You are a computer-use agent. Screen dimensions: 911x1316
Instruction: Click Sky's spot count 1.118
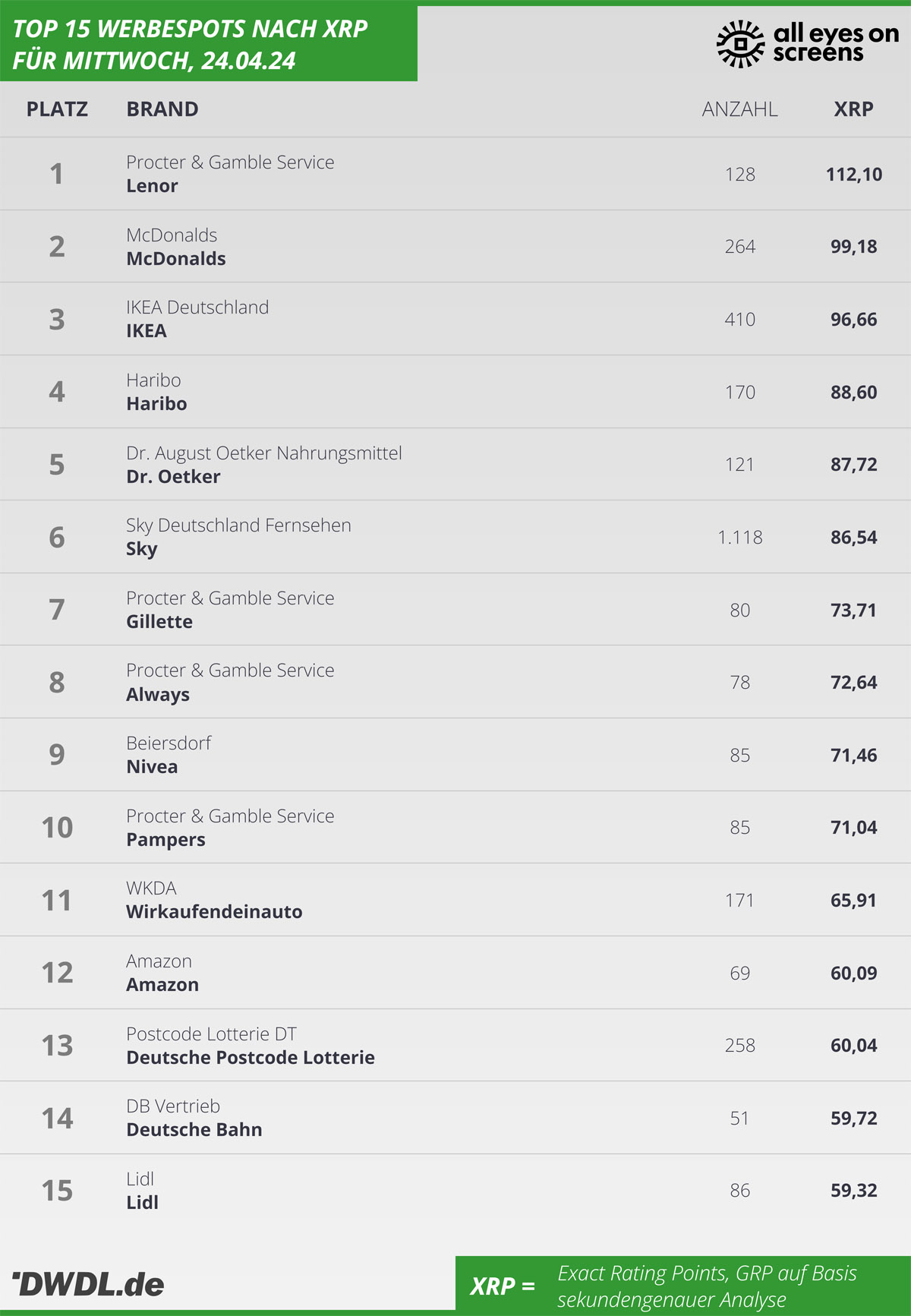(739, 537)
